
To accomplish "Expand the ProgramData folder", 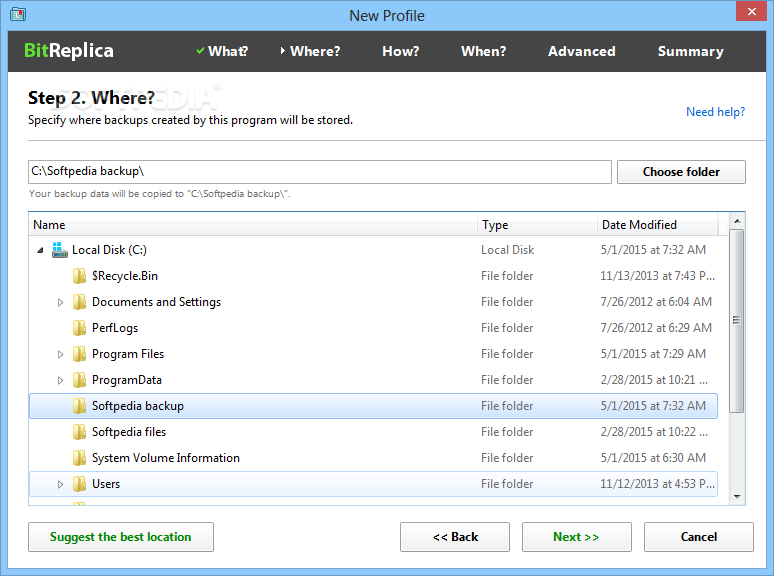I will (60, 380).
